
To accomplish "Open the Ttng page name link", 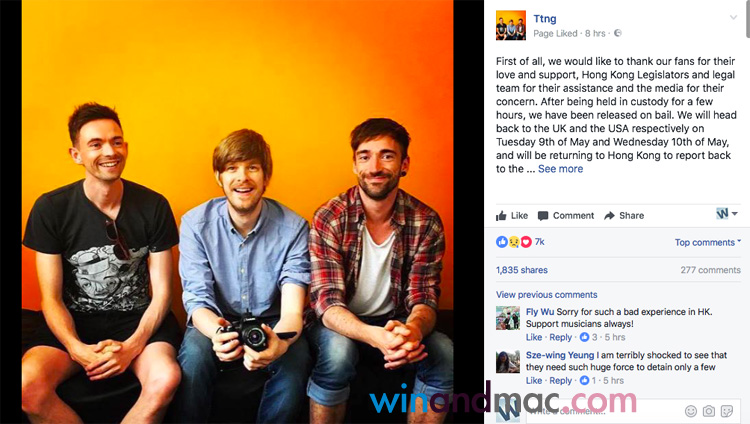I will 545,19.
